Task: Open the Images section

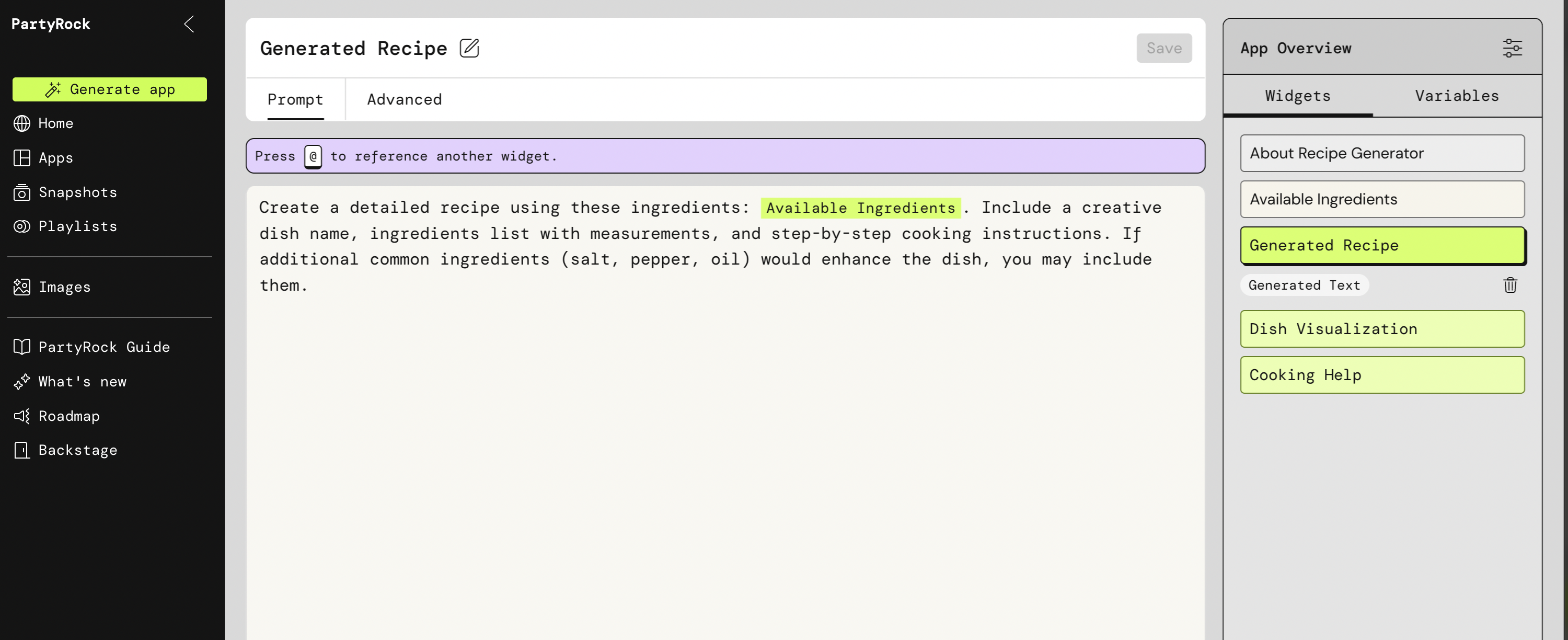Action: [x=64, y=287]
